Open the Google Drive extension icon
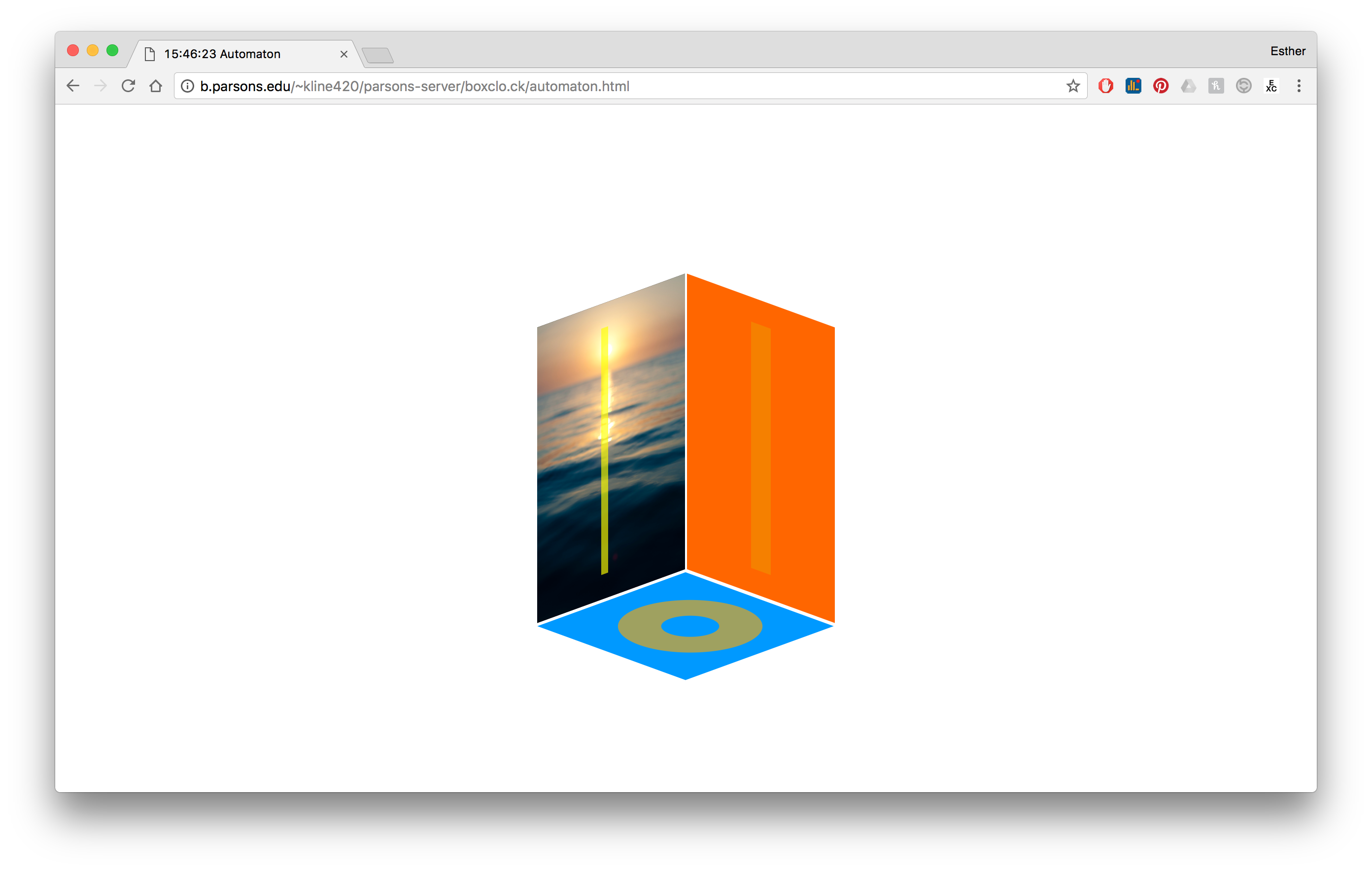This screenshot has width=1372, height=871. click(x=1188, y=86)
